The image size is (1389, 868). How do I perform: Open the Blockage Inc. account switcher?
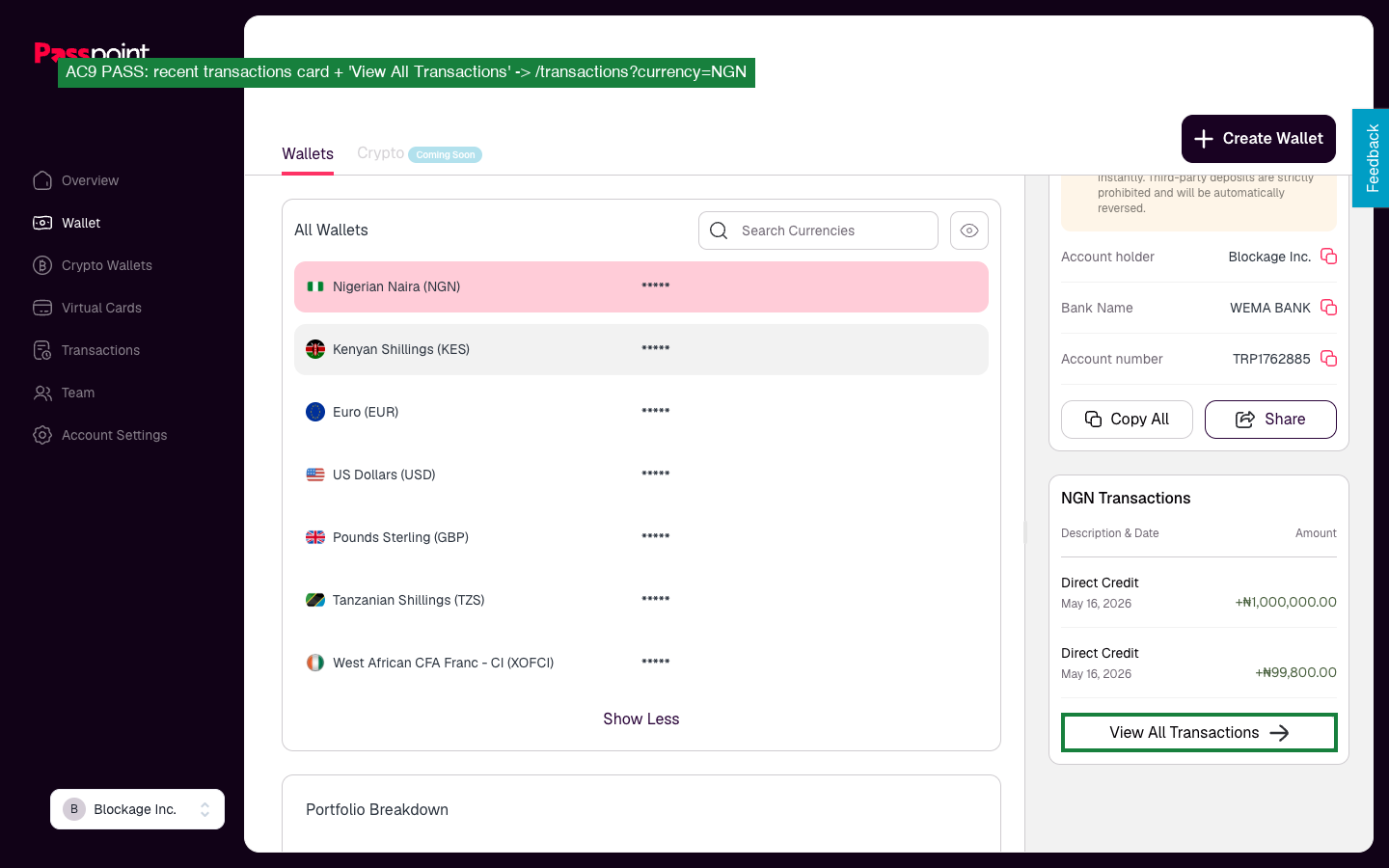point(137,809)
